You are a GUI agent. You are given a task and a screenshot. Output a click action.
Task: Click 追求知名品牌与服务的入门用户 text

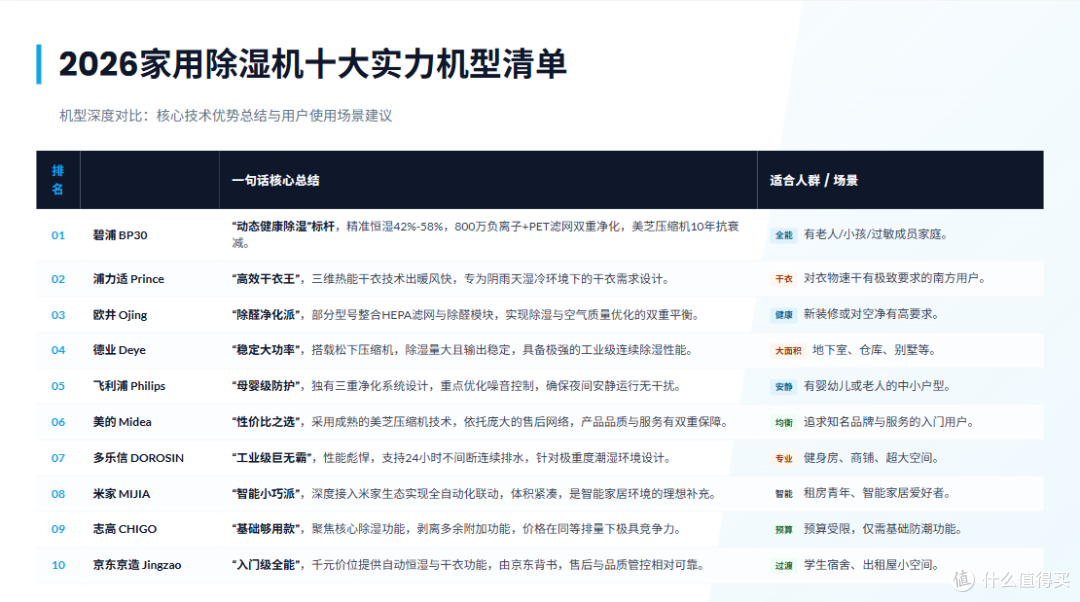pyautogui.click(x=889, y=422)
